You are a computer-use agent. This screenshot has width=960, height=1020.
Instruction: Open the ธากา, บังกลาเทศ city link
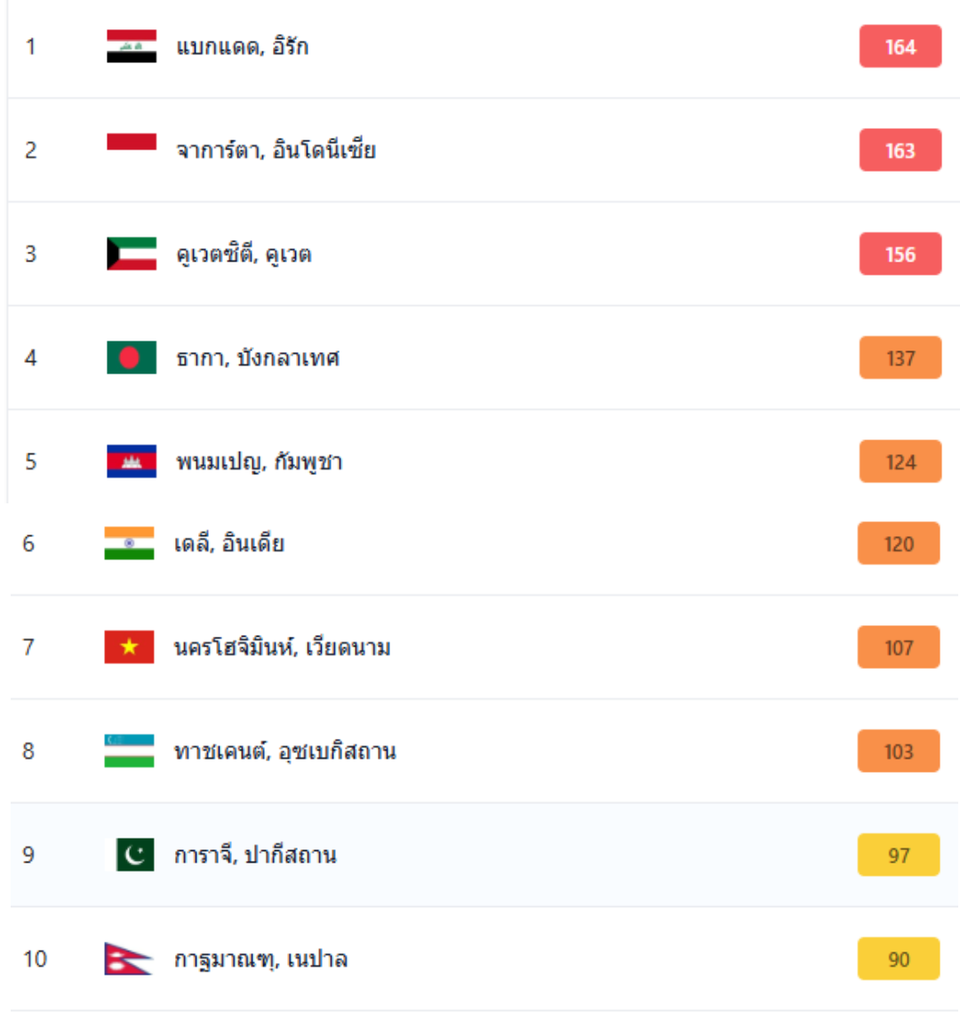[258, 358]
